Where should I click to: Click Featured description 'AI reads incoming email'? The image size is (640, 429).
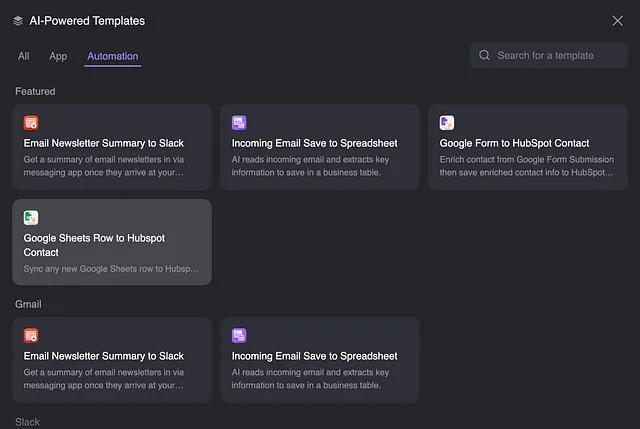click(310, 166)
